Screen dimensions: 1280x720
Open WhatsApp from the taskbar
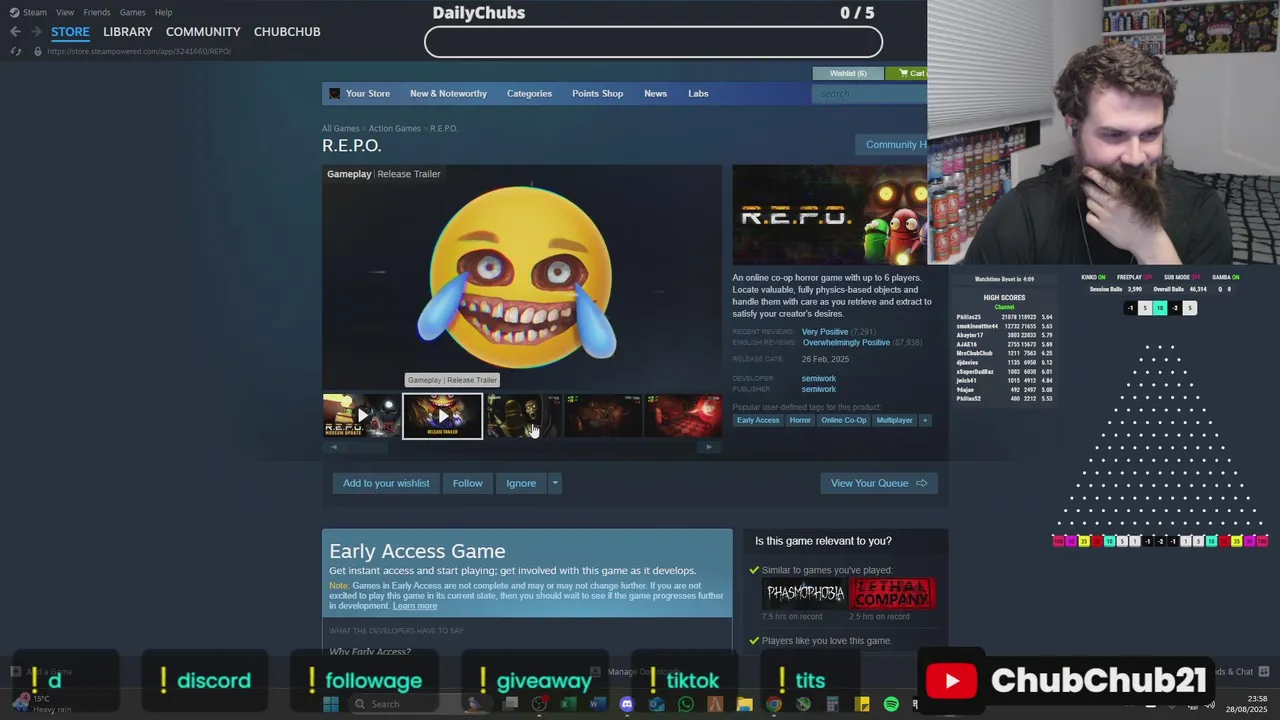tap(685, 704)
